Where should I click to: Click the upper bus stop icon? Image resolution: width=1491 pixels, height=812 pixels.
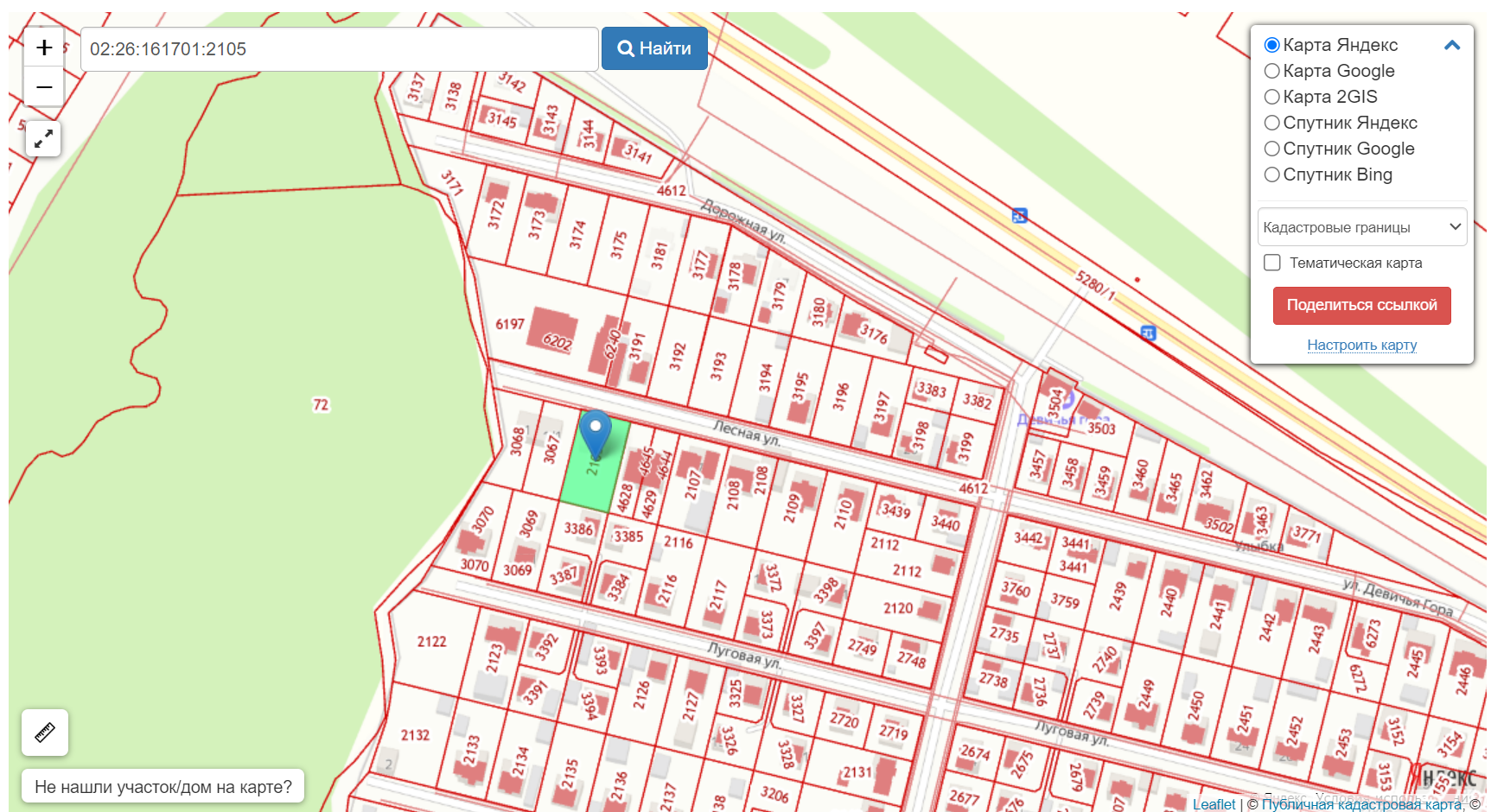coord(1020,215)
